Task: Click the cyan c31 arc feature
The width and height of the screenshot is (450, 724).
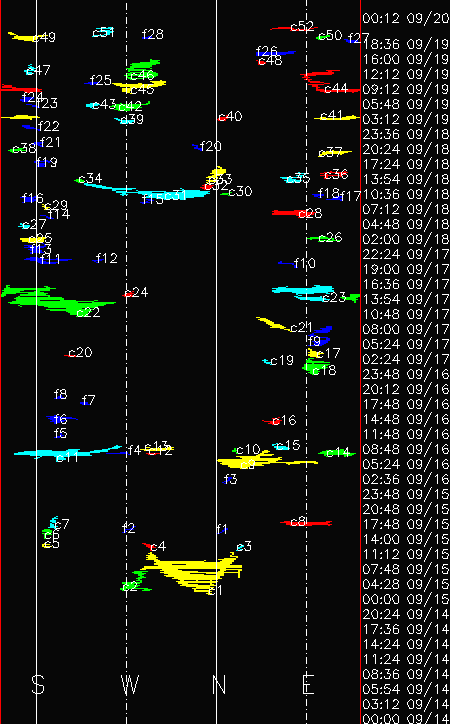Action: pyautogui.click(x=143, y=190)
